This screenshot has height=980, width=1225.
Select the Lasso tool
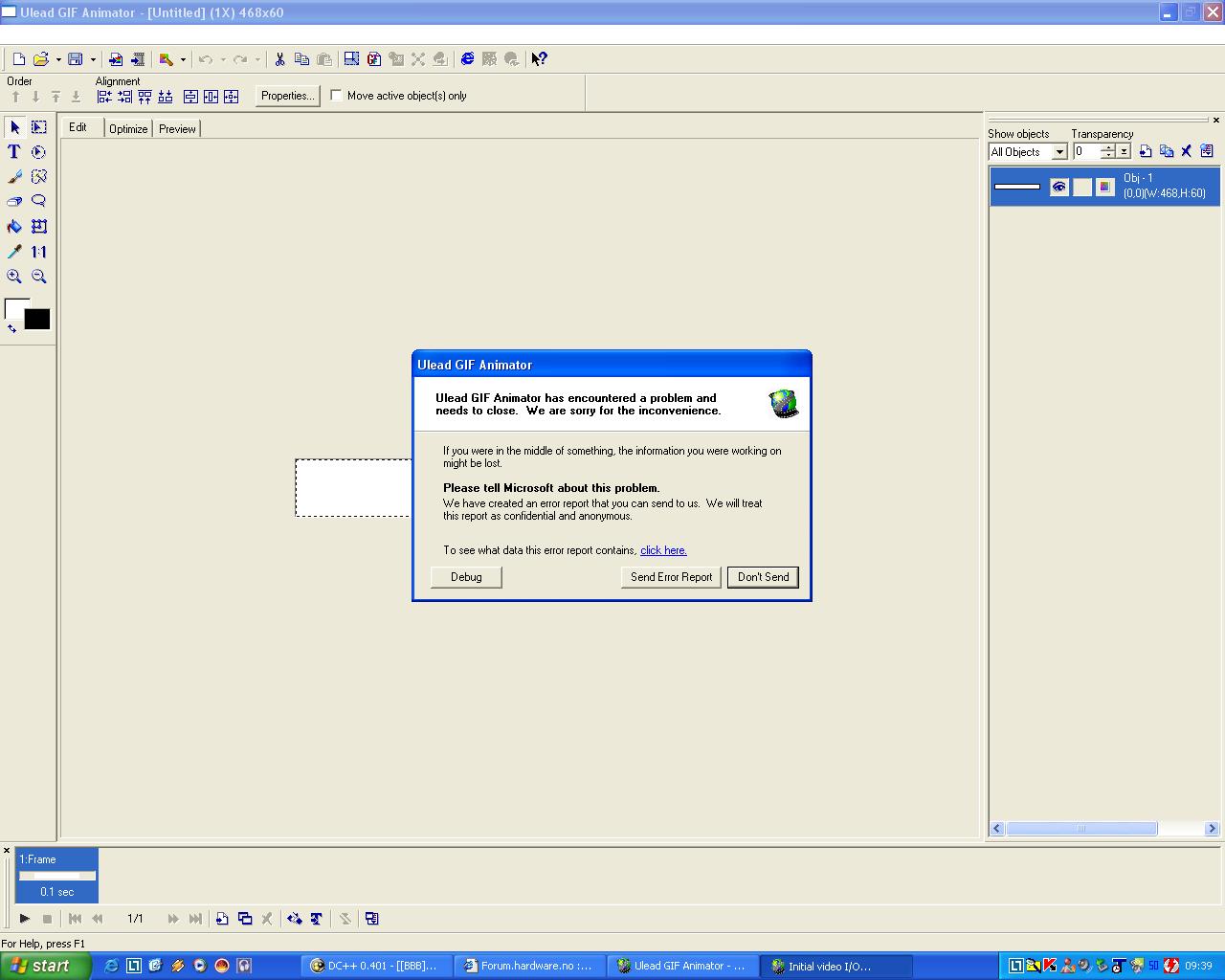[x=39, y=202]
